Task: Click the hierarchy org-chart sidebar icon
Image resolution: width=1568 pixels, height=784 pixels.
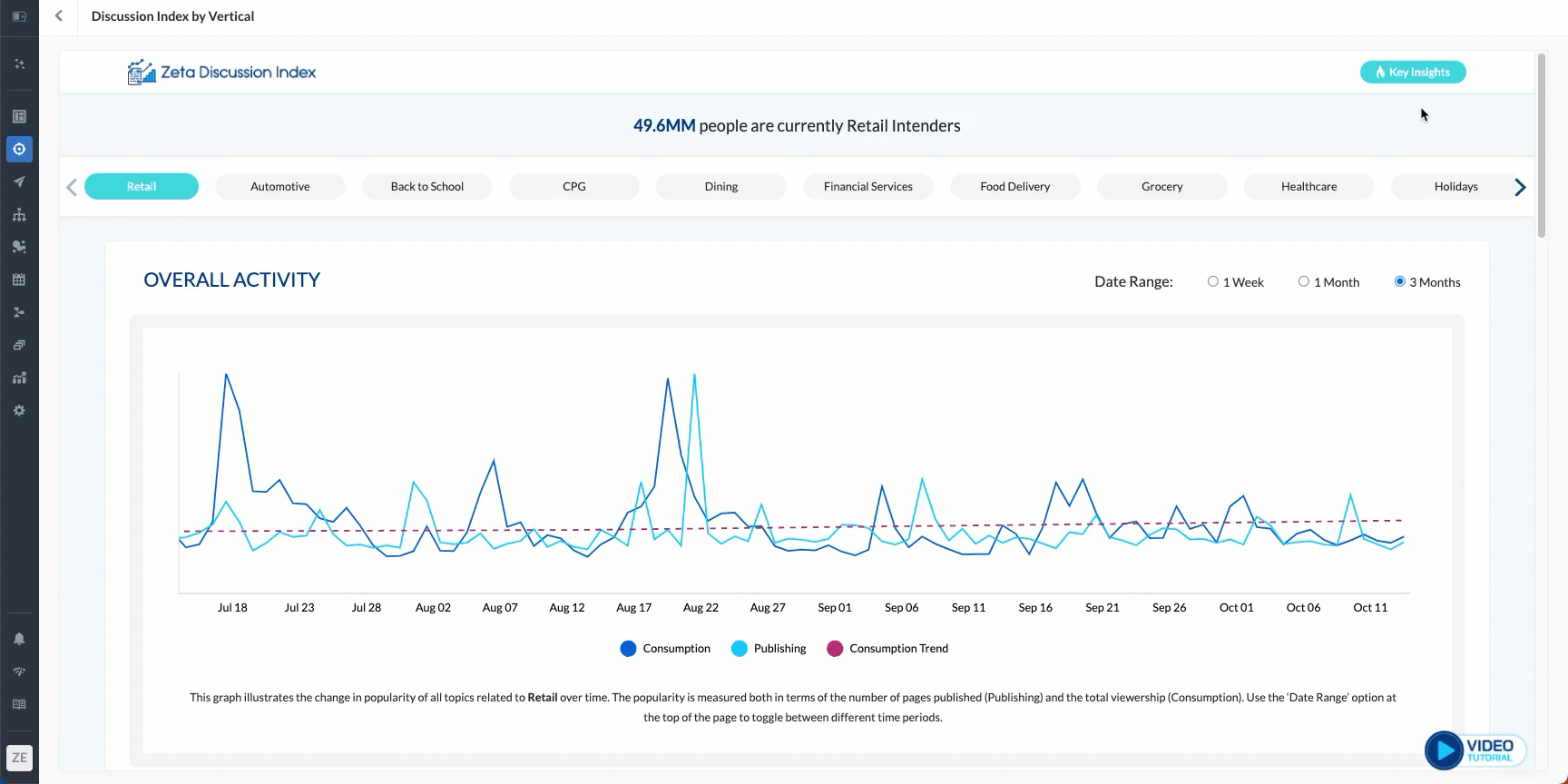Action: coord(19,214)
